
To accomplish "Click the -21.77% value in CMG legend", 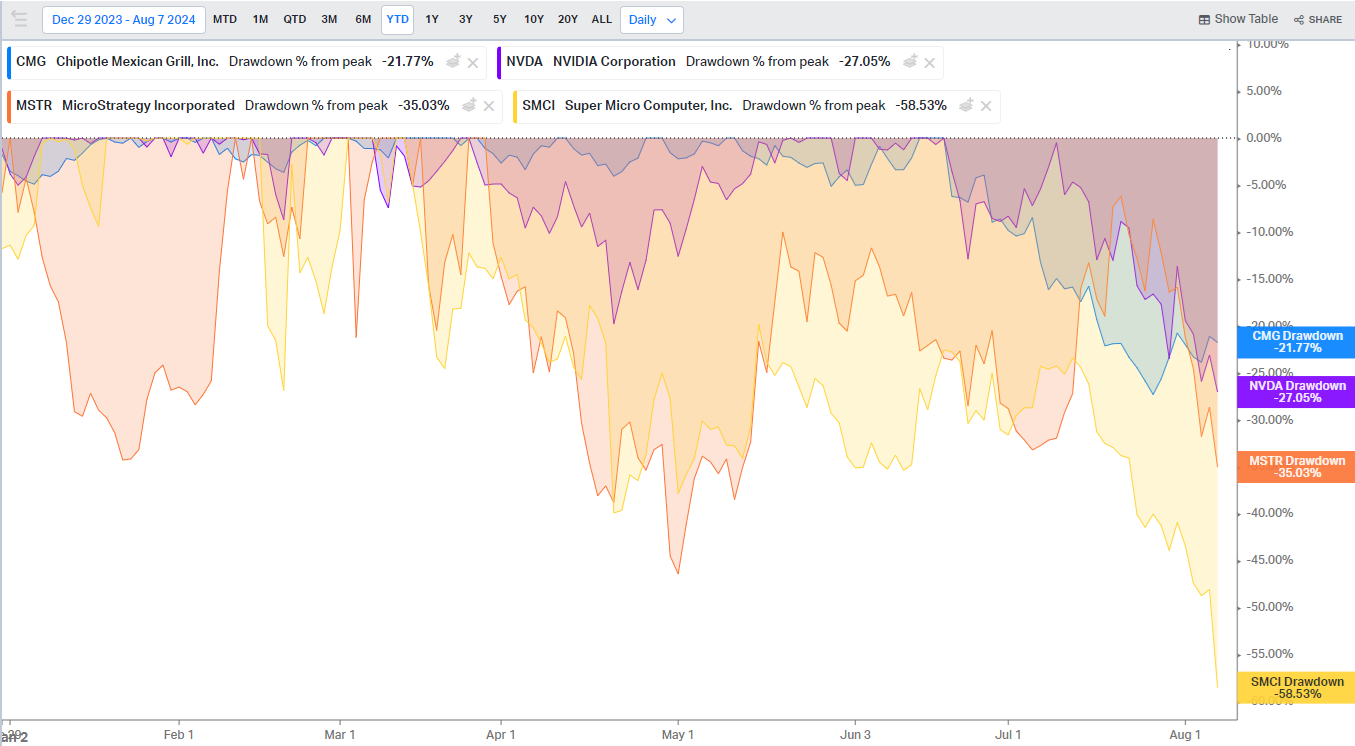I will pyautogui.click(x=407, y=62).
